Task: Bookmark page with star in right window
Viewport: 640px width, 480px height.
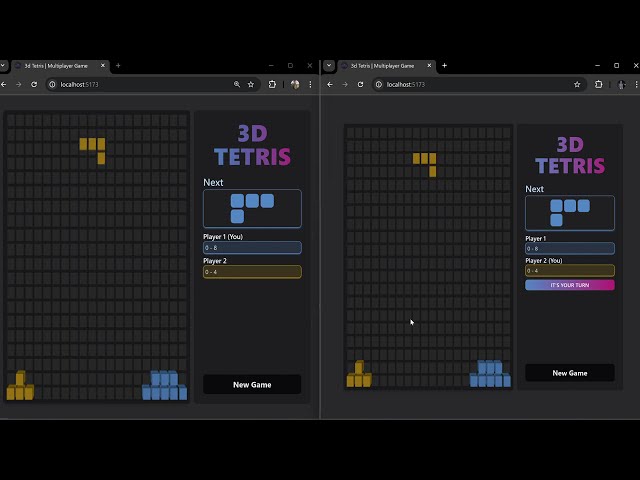Action: (x=577, y=84)
